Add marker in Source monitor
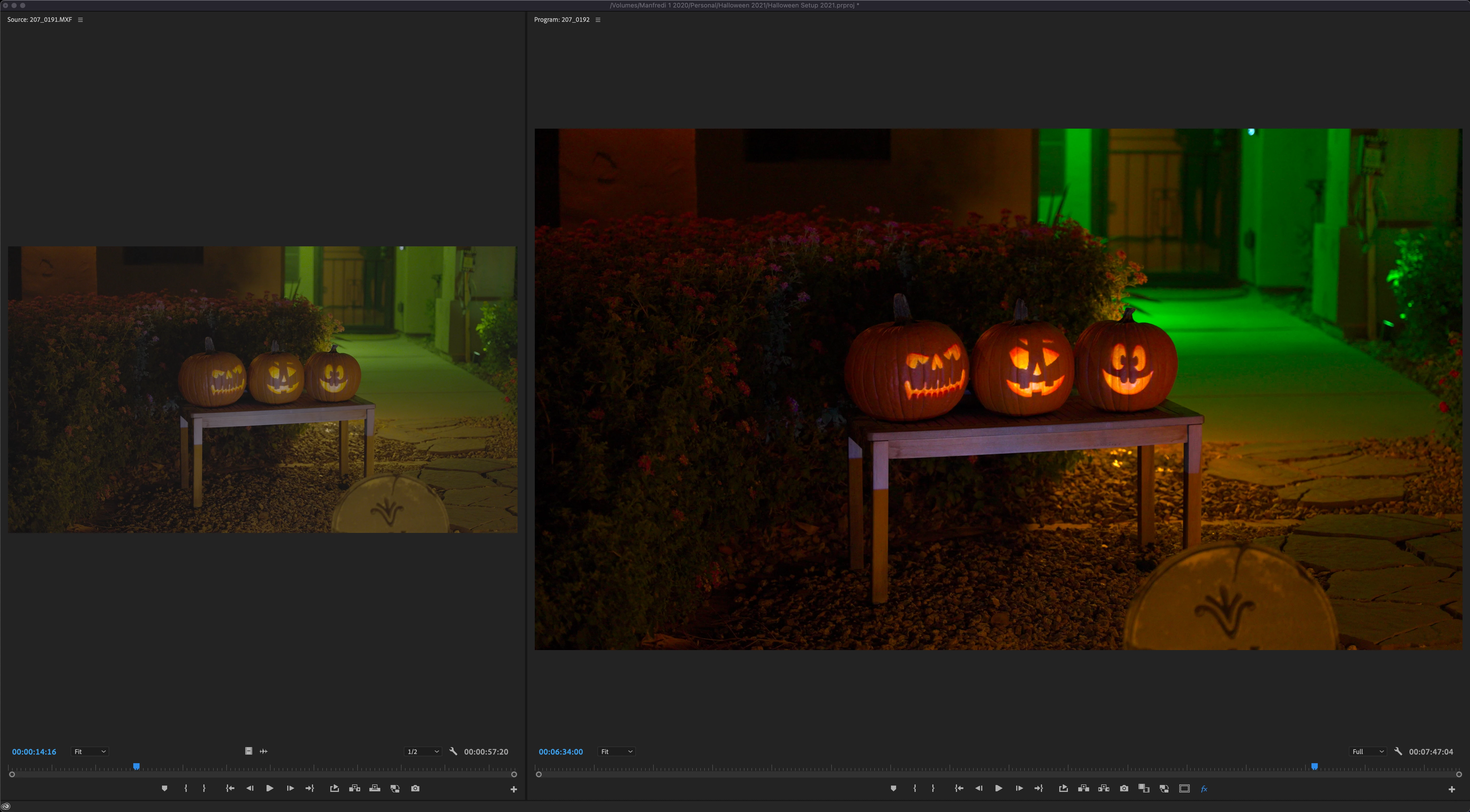Screen dimensions: 1470x812 pyautogui.click(x=164, y=788)
